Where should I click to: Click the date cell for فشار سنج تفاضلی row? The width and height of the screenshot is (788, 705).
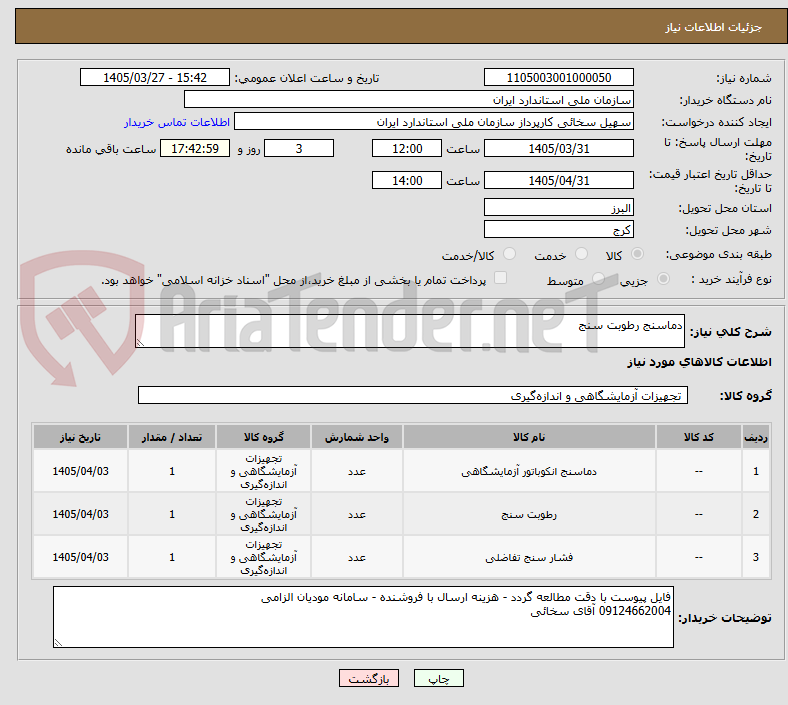coord(80,557)
